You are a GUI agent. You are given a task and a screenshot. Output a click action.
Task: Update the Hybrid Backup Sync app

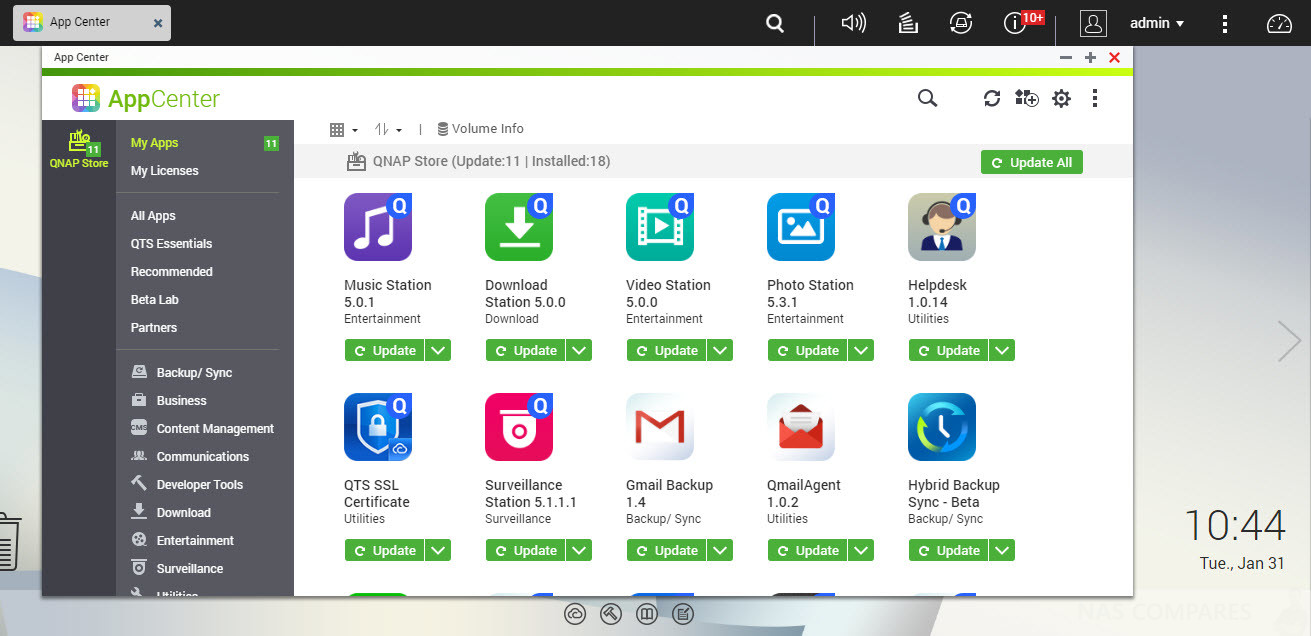pyautogui.click(x=949, y=550)
